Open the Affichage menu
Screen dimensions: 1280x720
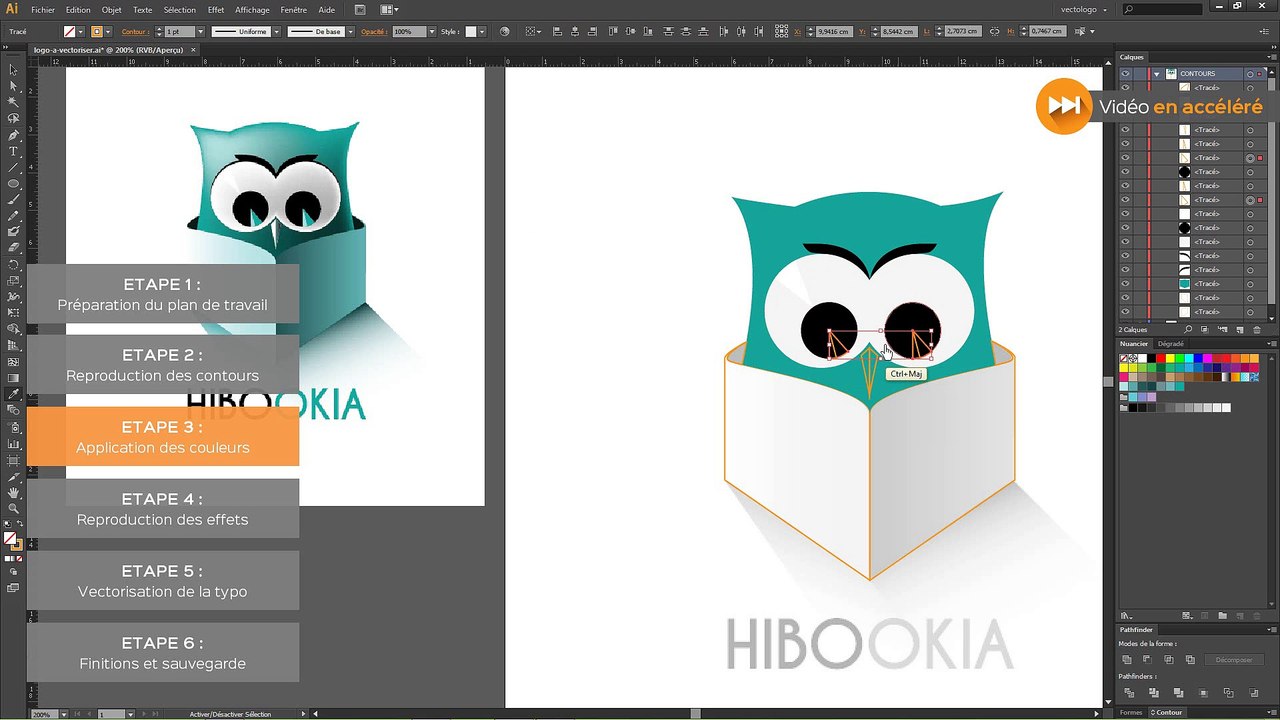point(252,10)
